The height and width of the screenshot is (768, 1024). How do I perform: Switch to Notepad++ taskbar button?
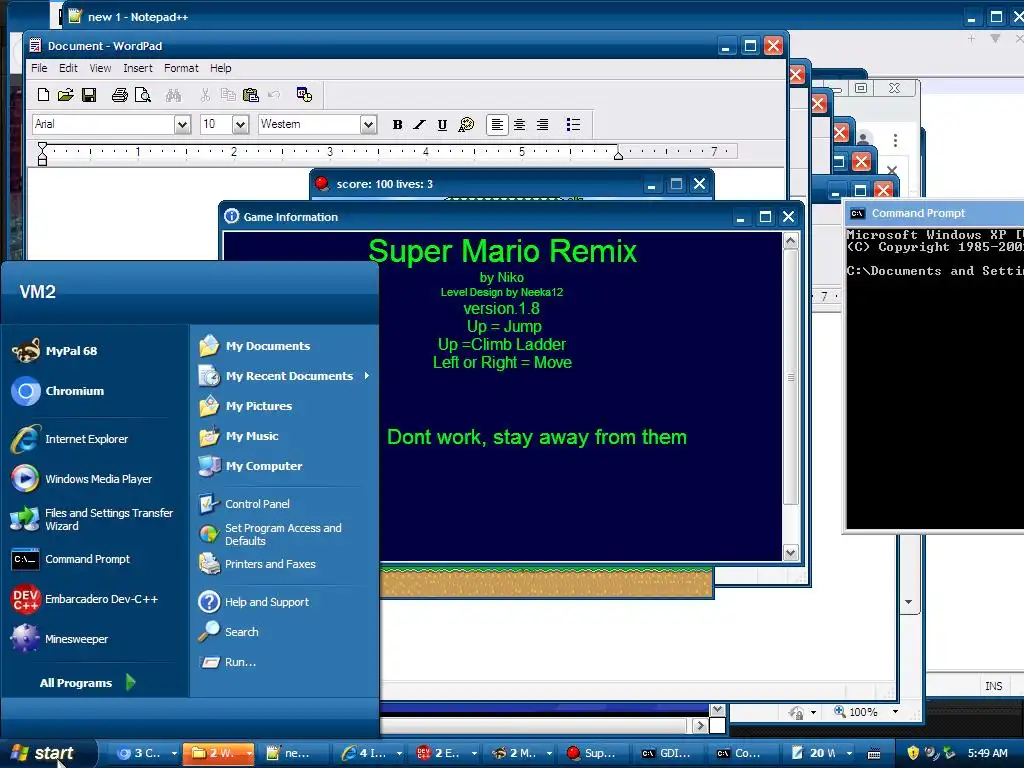295,753
